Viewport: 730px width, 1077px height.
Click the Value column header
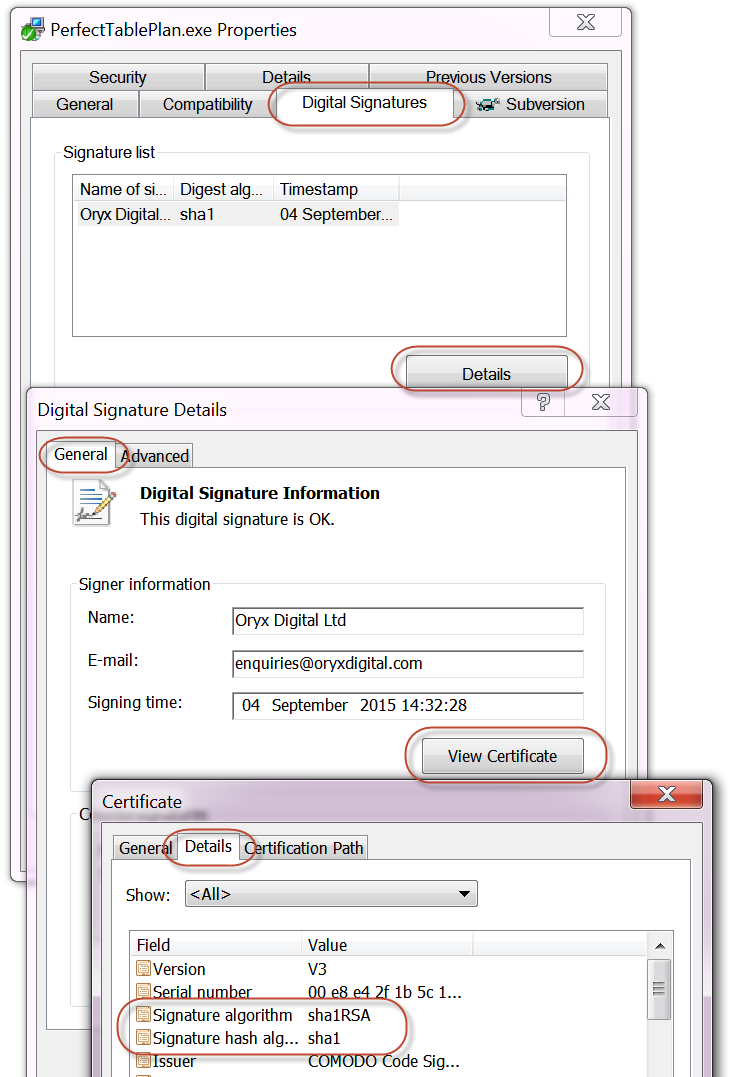[x=387, y=944]
